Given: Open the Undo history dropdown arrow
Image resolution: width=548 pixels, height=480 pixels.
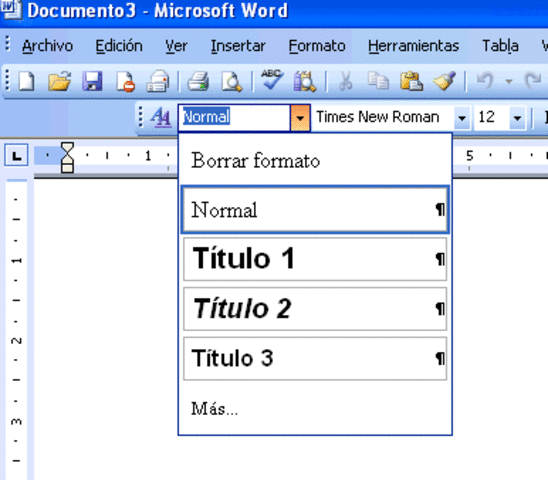Looking at the screenshot, I should click(x=509, y=81).
